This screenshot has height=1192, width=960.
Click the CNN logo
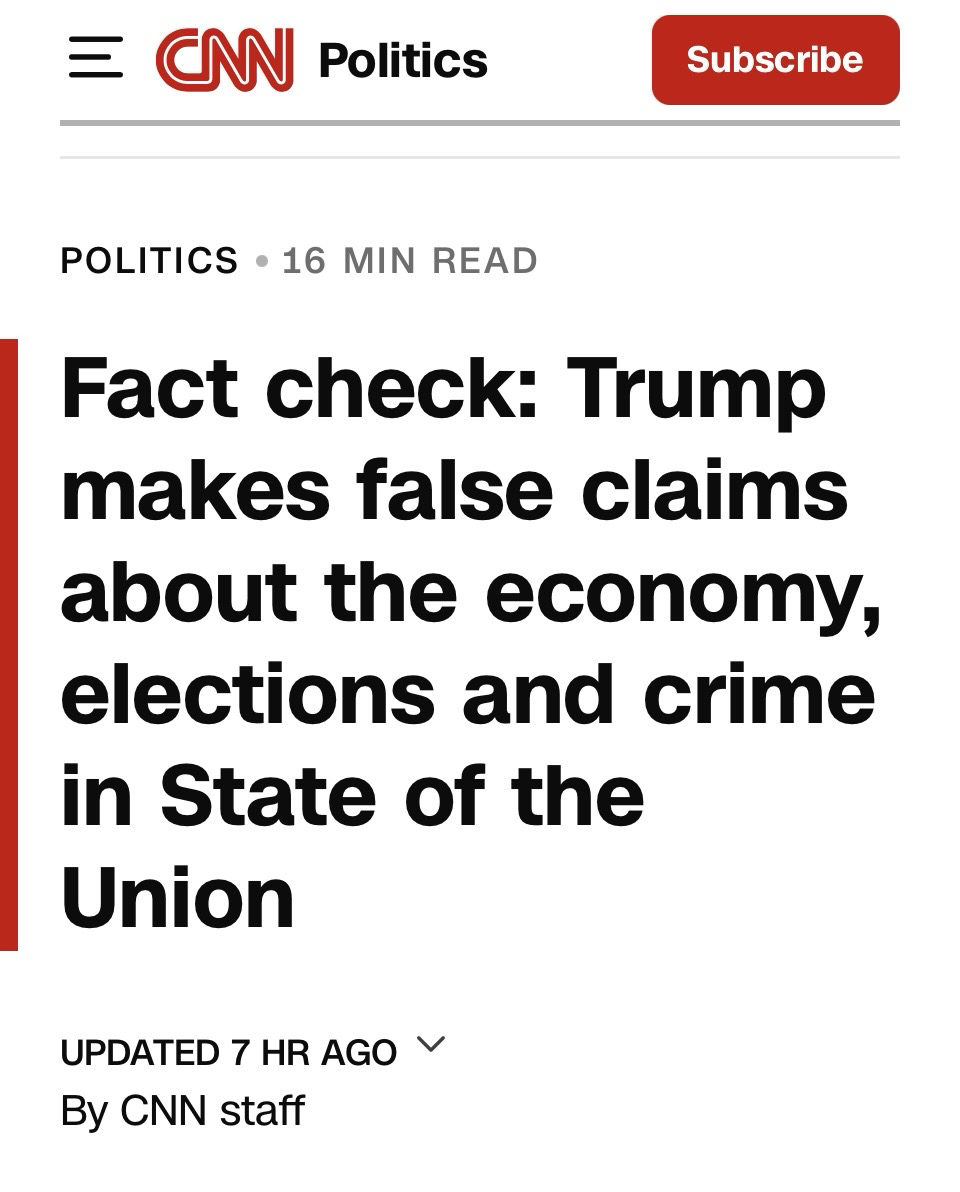[x=224, y=60]
